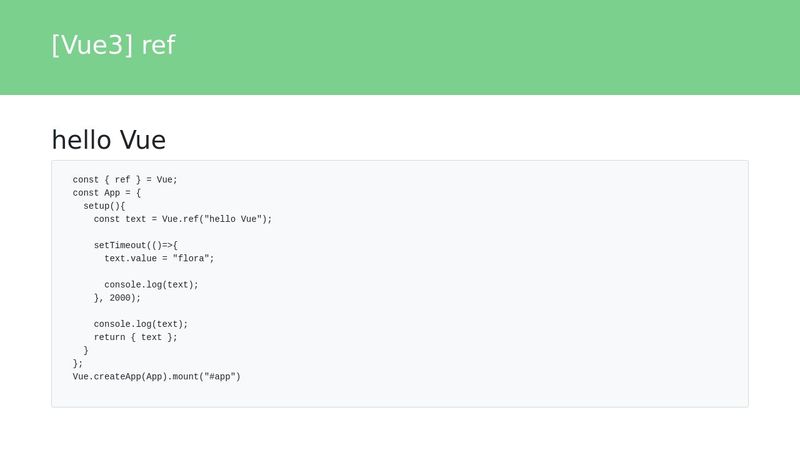The image size is (800, 450).
Task: Click the 'setTimeout(()=>{' code line
Action: point(136,245)
